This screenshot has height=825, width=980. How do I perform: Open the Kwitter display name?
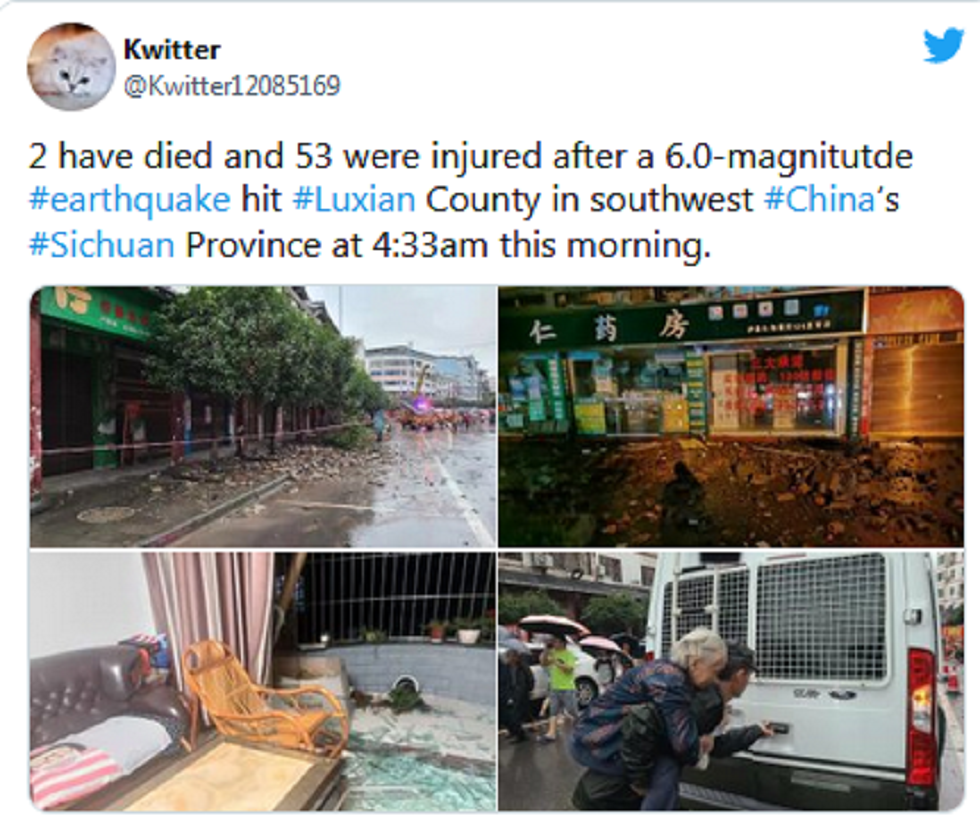172,49
